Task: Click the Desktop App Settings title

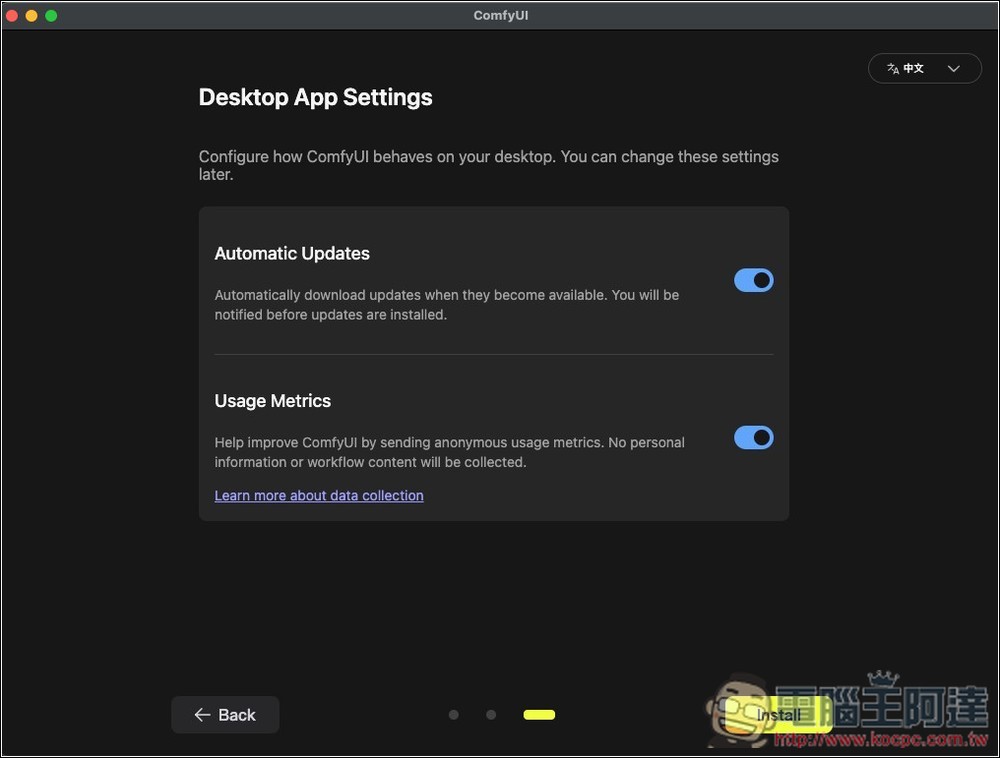Action: [x=315, y=98]
